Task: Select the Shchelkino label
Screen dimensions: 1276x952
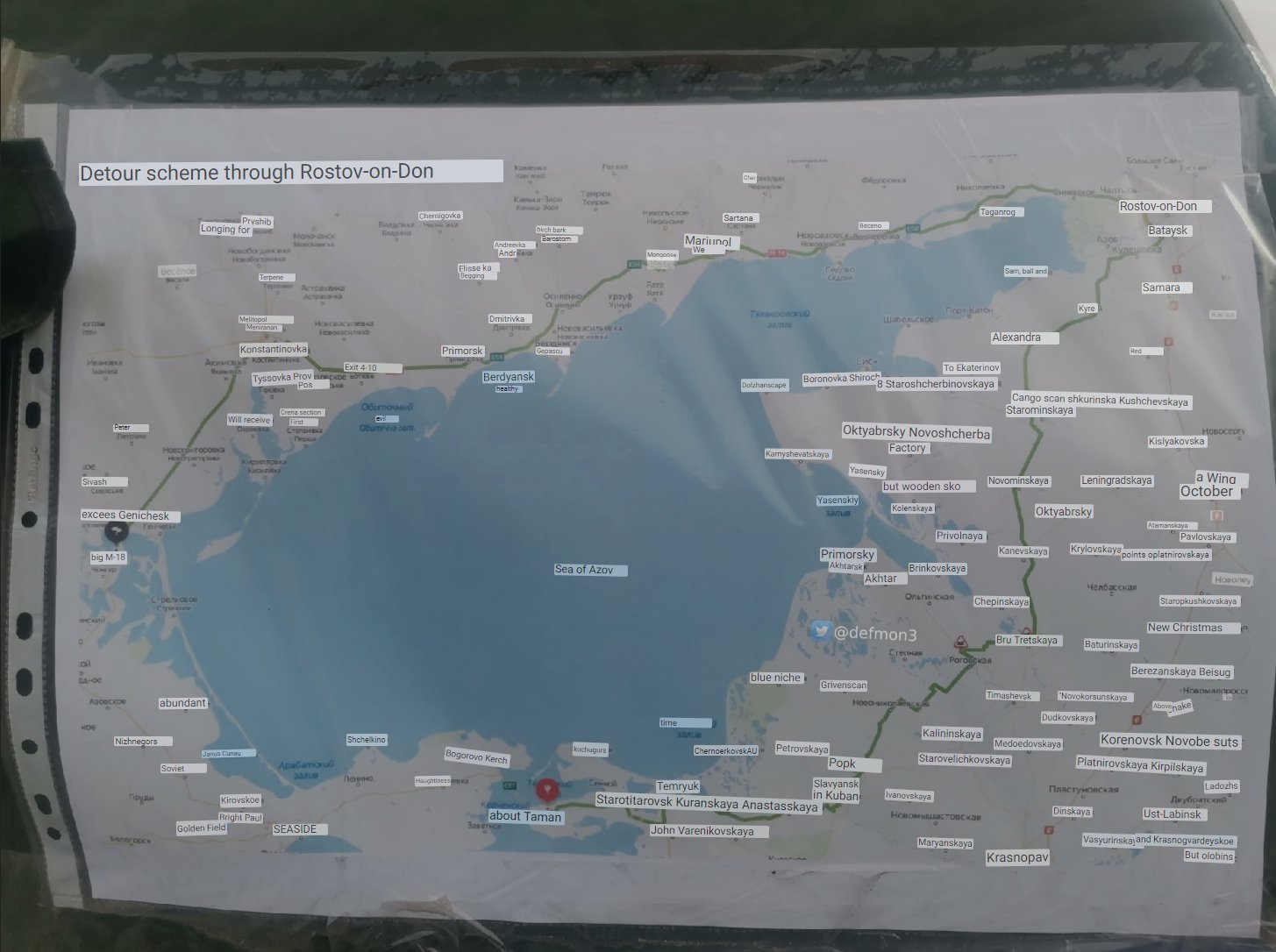Action: tap(367, 740)
